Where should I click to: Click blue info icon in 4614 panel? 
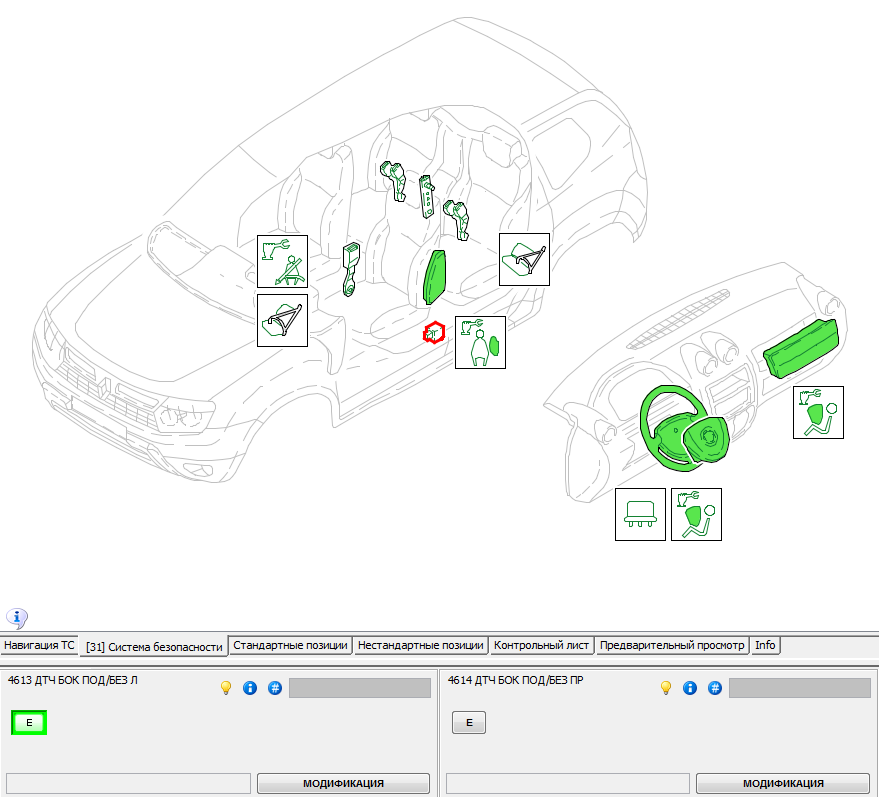pyautogui.click(x=691, y=688)
